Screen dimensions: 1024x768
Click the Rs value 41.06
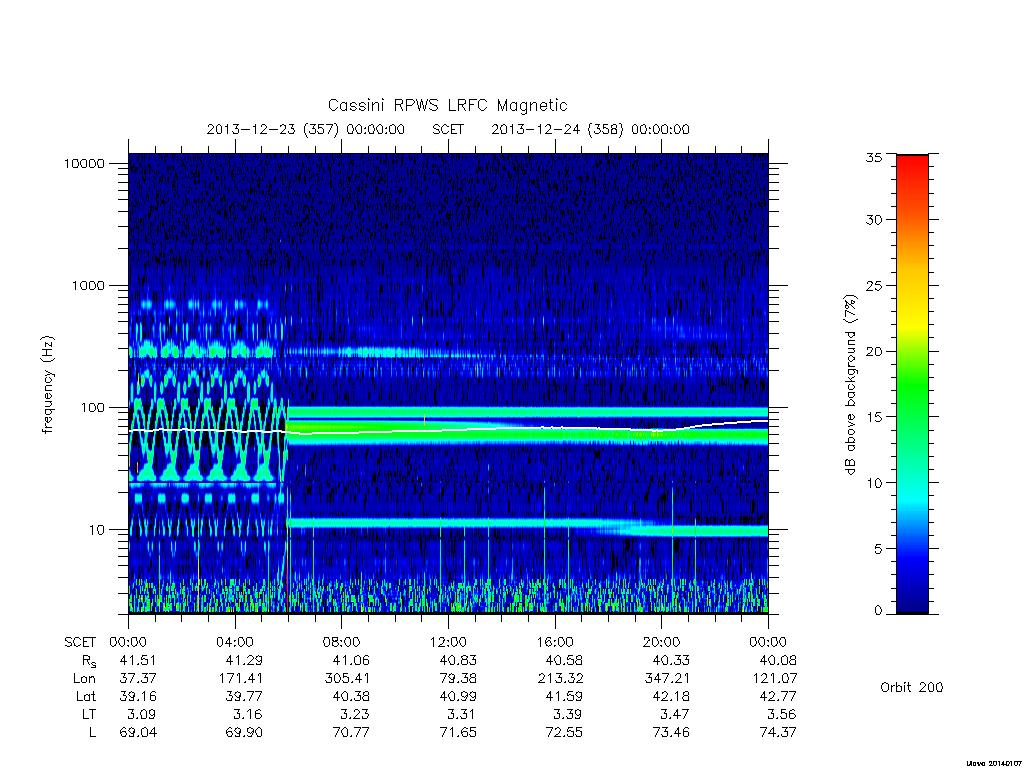point(351,660)
